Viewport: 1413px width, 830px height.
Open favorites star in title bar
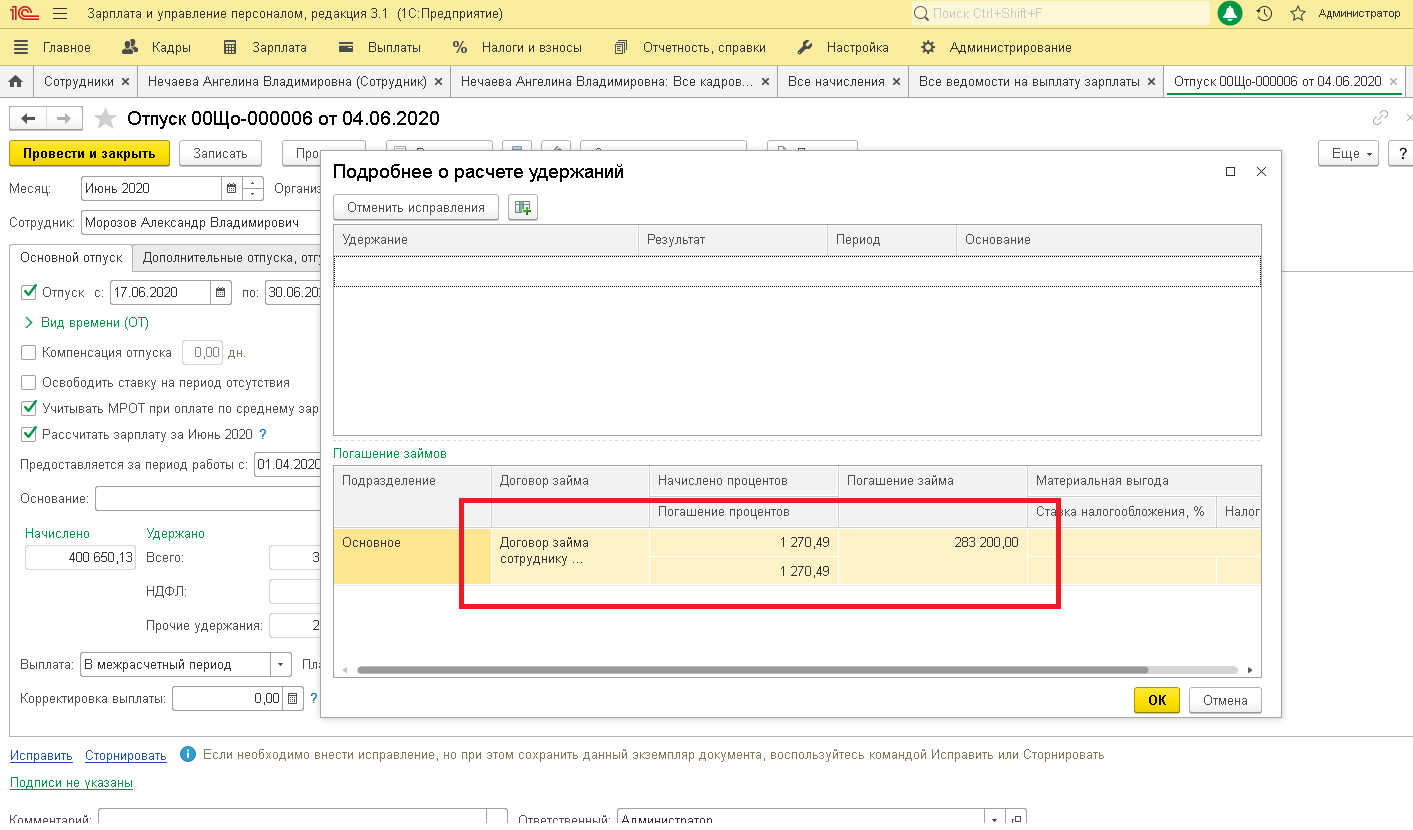pos(1298,14)
